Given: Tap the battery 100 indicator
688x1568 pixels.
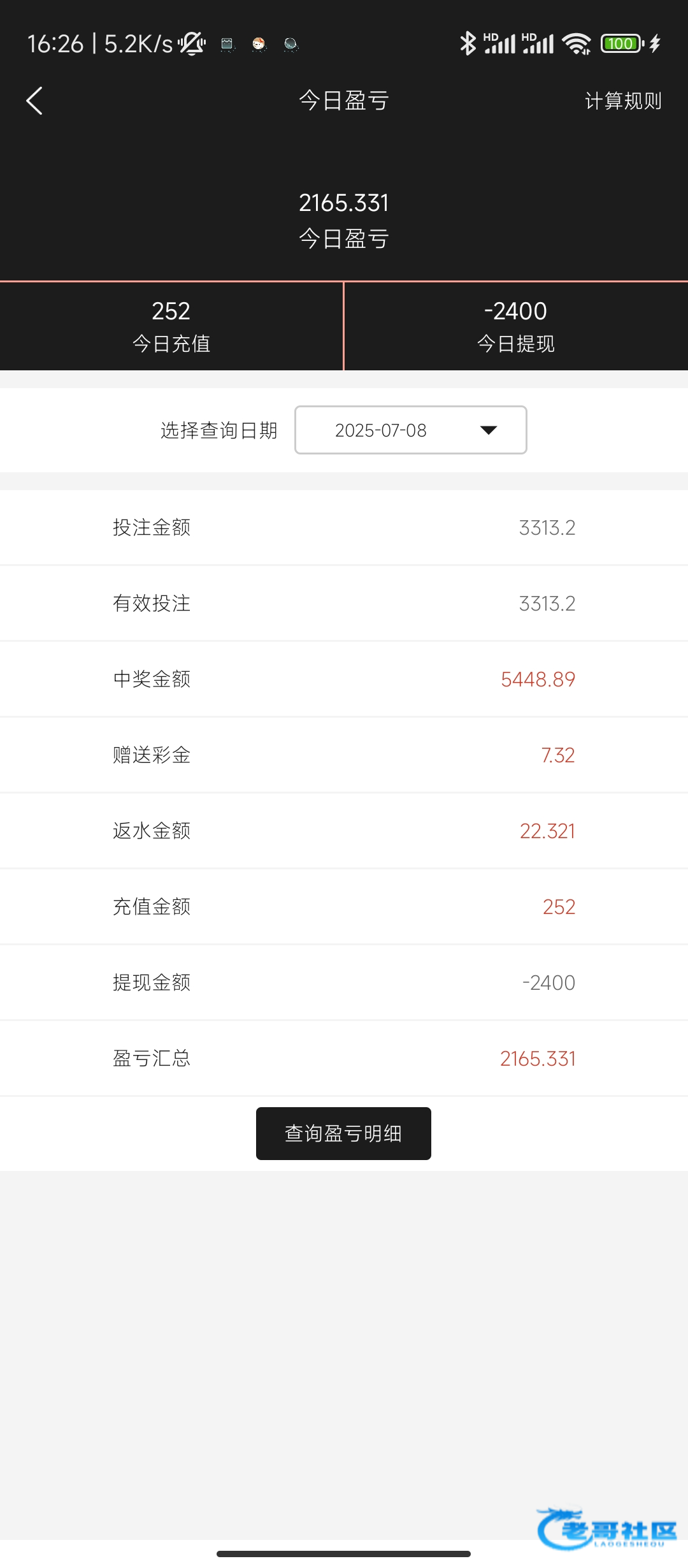Looking at the screenshot, I should [621, 43].
